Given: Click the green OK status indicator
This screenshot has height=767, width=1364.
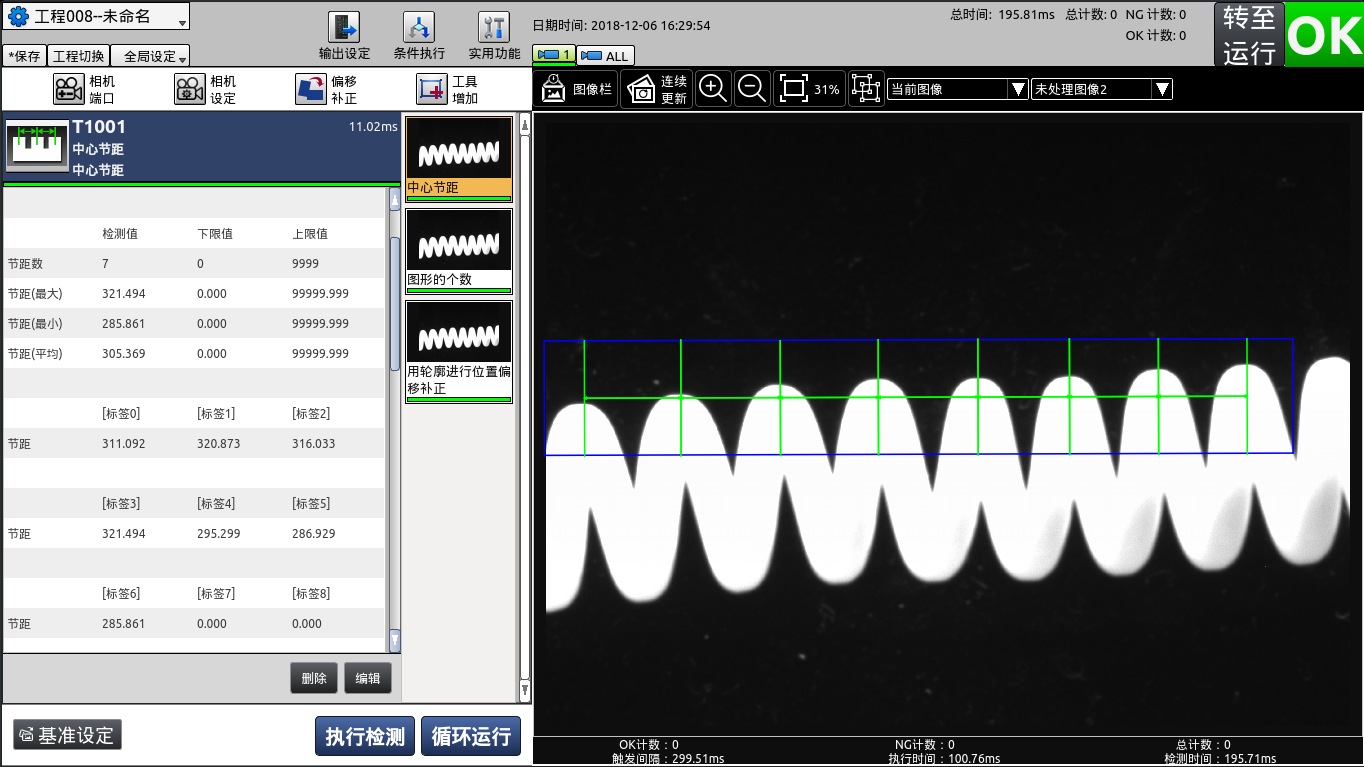Looking at the screenshot, I should coord(1324,35).
